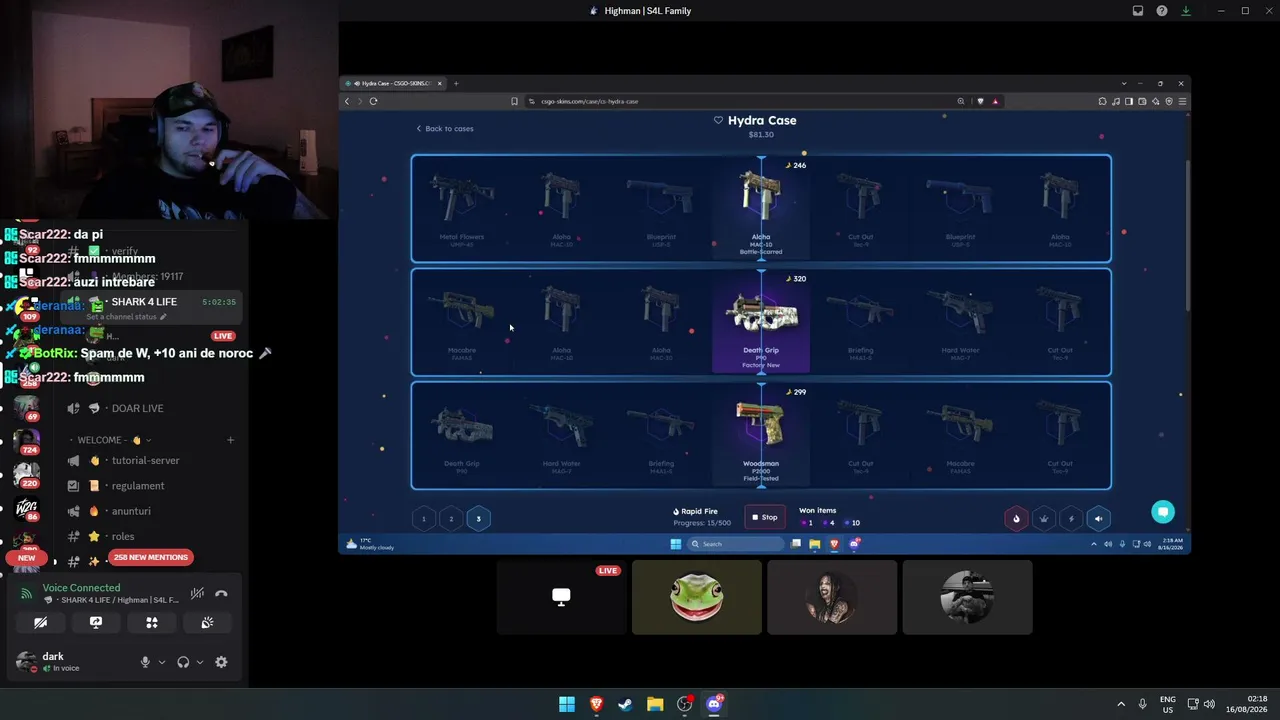This screenshot has height=720, width=1280.
Task: Open the long-haired avatar participant tile
Action: (x=832, y=597)
